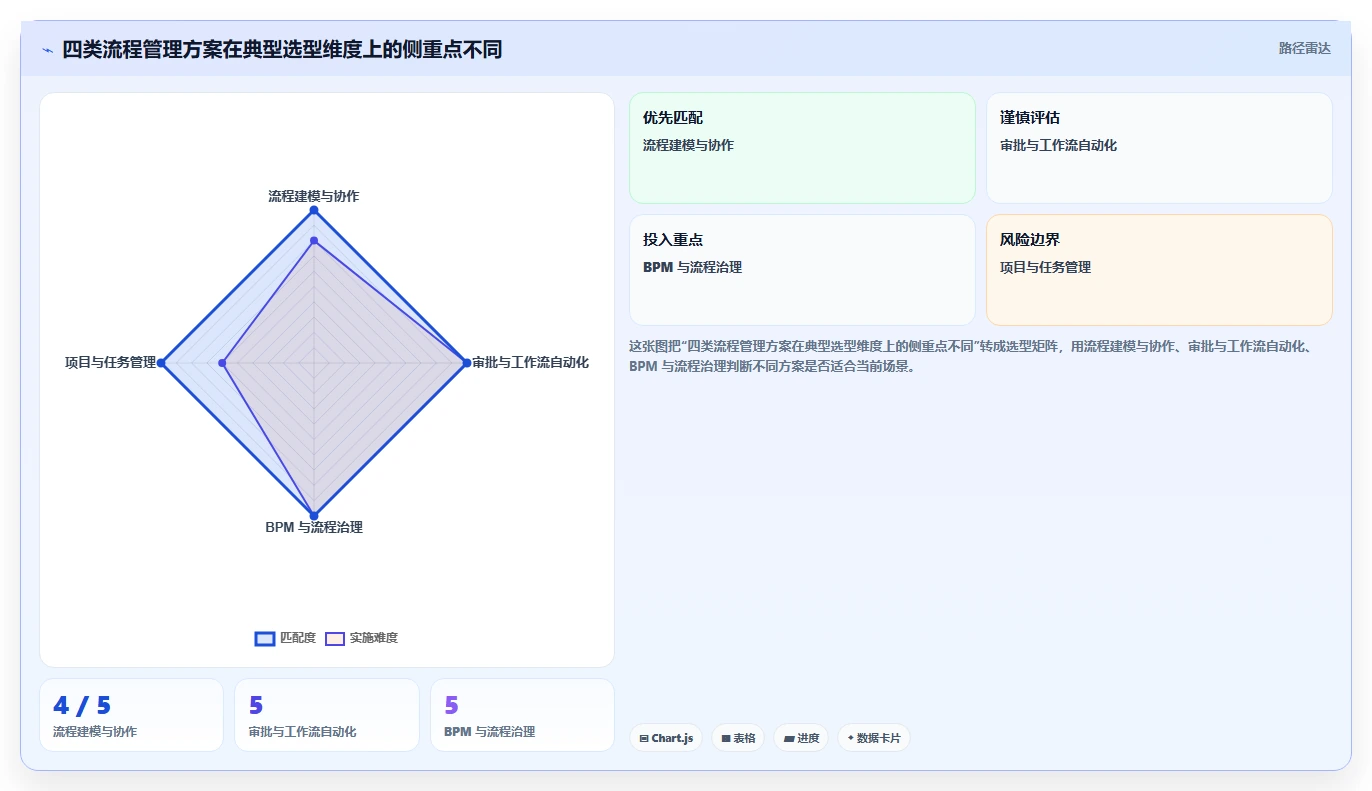1372x791 pixels.
Task: Click the 进度 chip icon
Action: [x=788, y=738]
